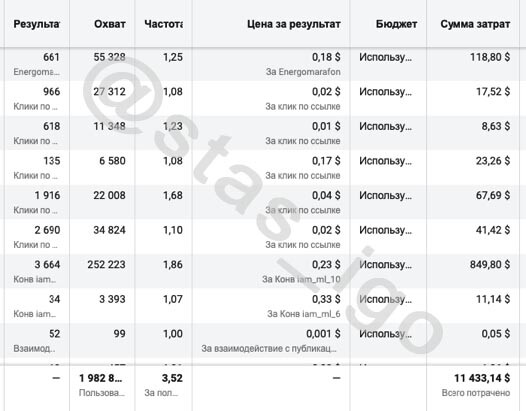Screen dimensions: 526x411
Task: Select the total 11 433,14 $ spent cell
Action: tap(482, 378)
